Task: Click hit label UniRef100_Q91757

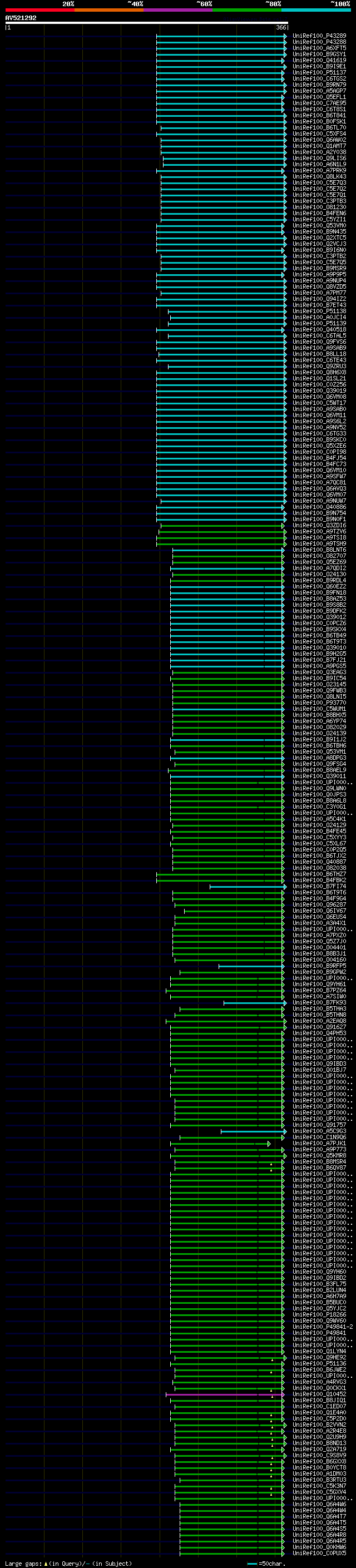Action: pyautogui.click(x=319, y=1125)
